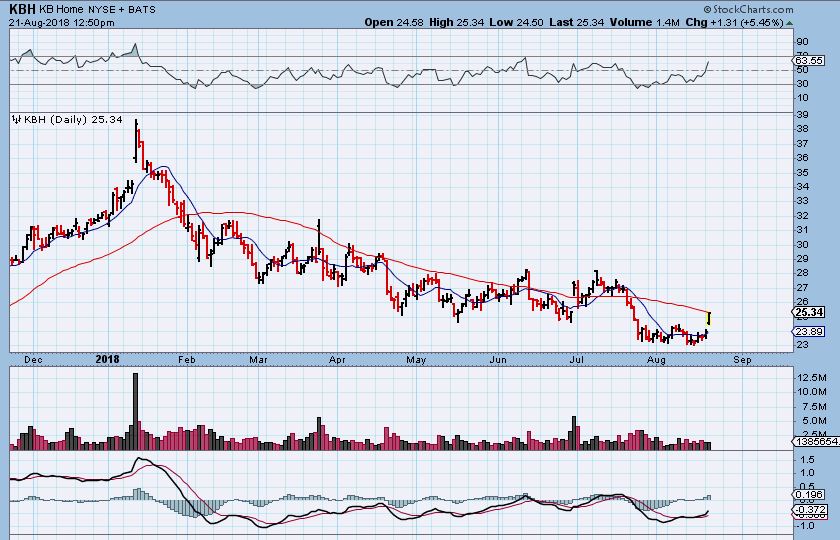Screen dimensions: 840x540
Task: Click the 1.5 MACD axis label
Action: tap(807, 460)
